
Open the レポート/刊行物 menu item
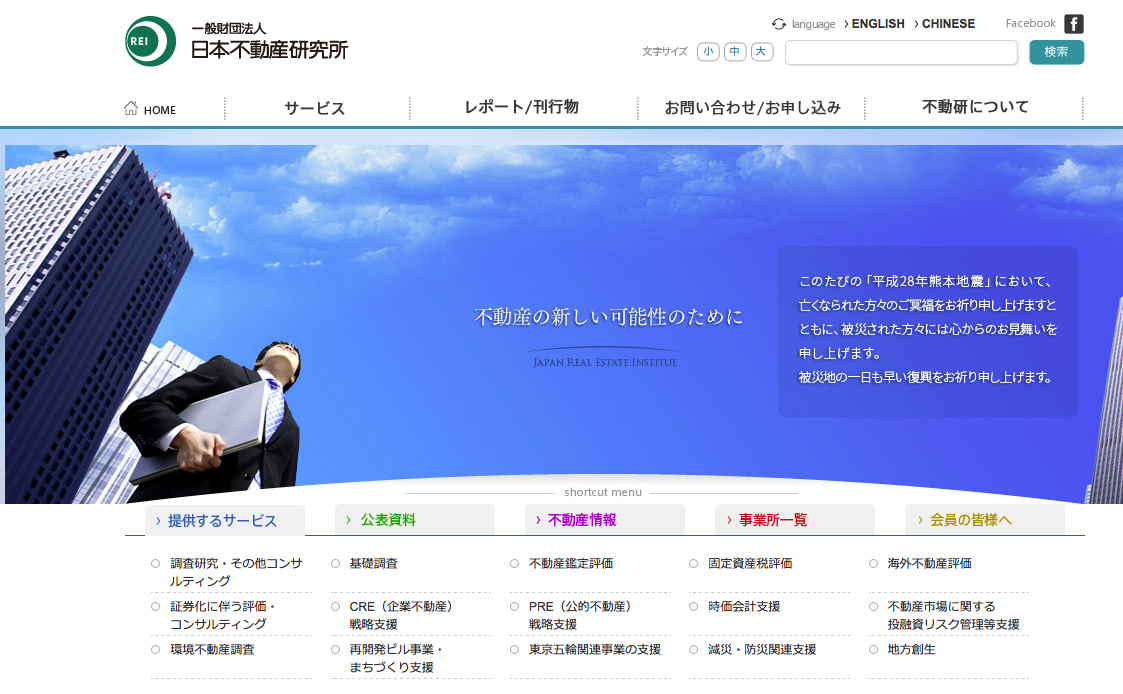pos(522,107)
